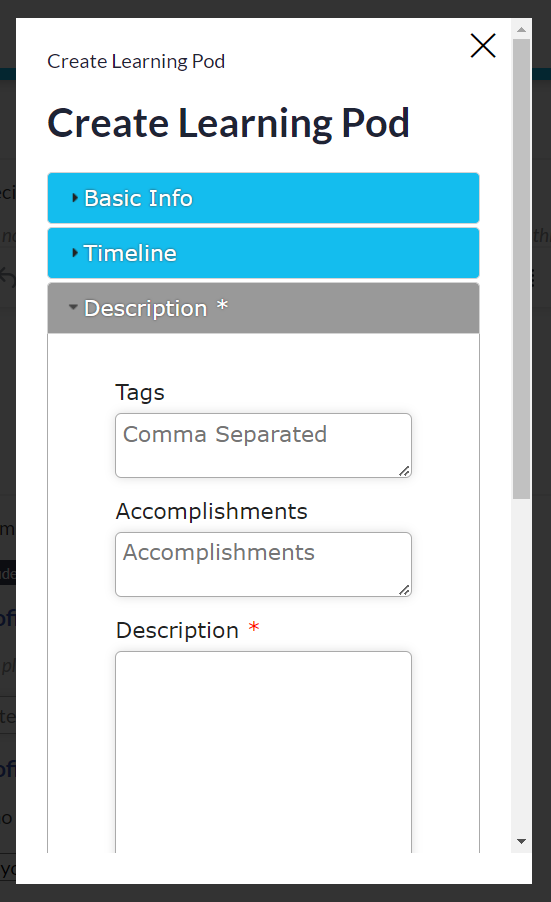Click into the Accomplishments text box

(x=263, y=564)
